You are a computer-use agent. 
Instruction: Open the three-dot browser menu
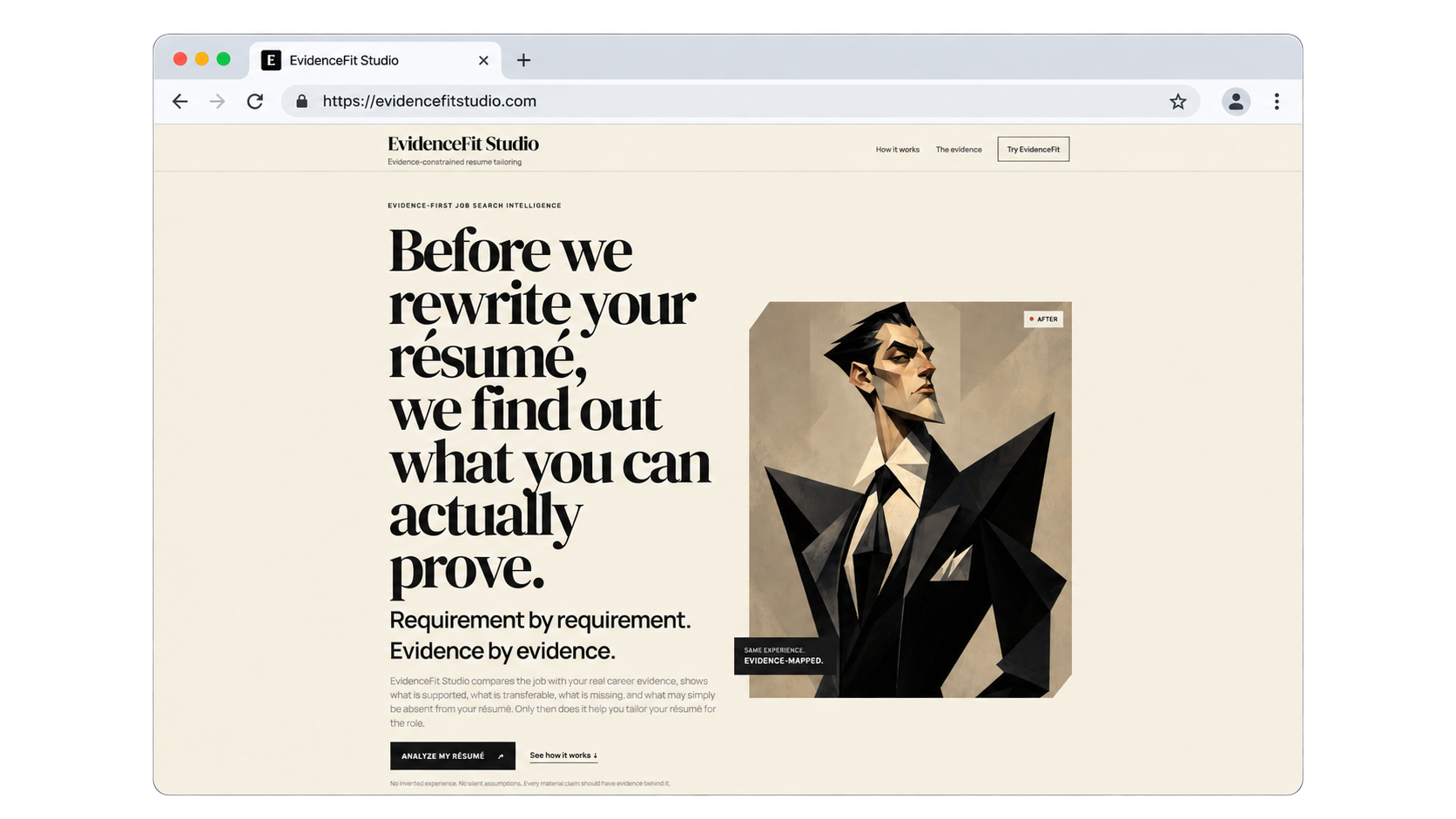tap(1277, 102)
